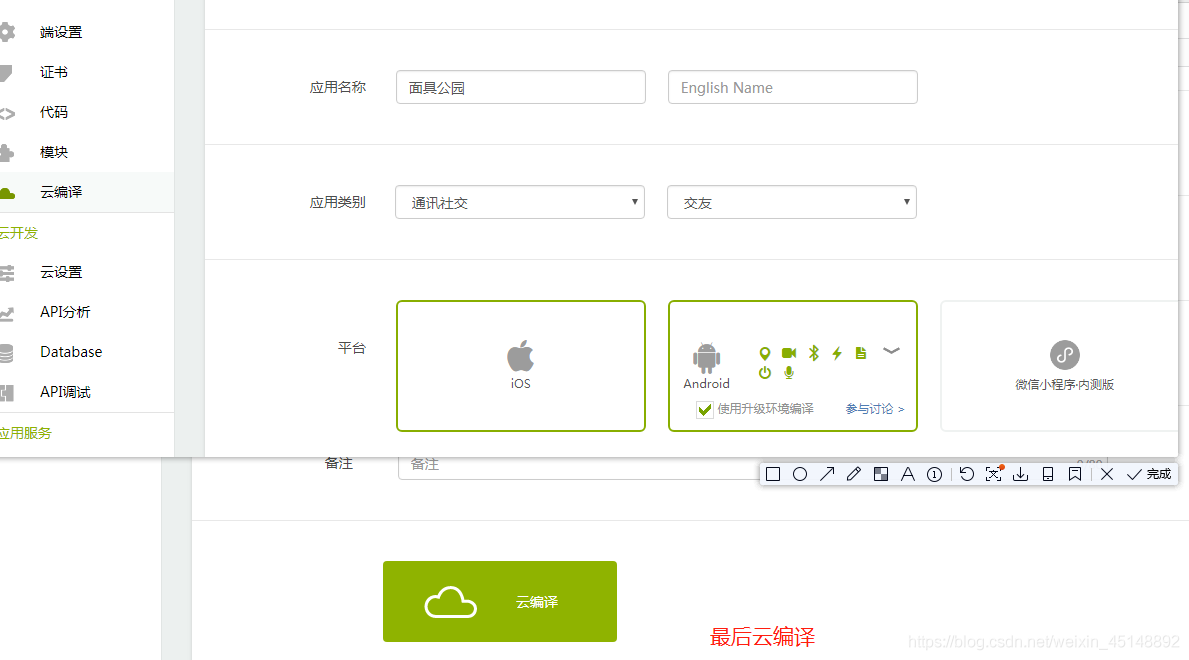
Task: Click 完成 to finish the screenshot
Action: (1149, 474)
